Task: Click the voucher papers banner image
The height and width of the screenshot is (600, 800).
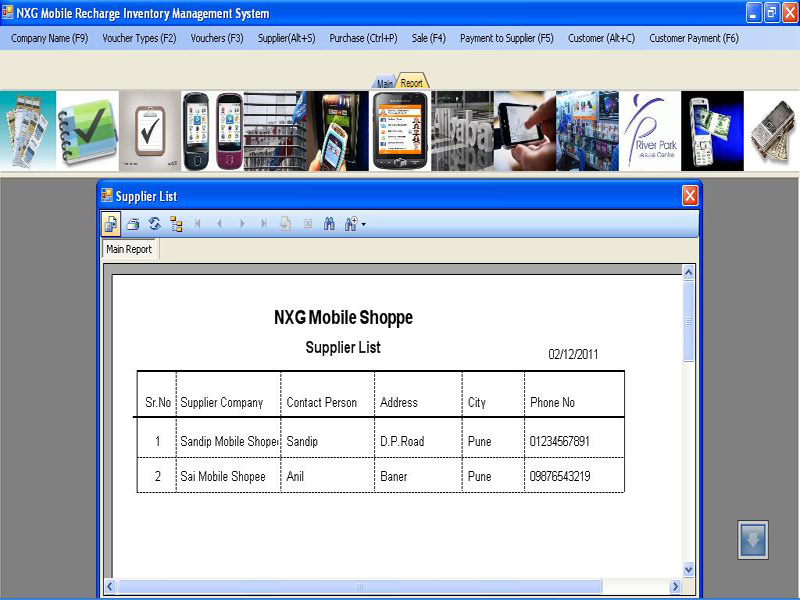Action: point(28,131)
